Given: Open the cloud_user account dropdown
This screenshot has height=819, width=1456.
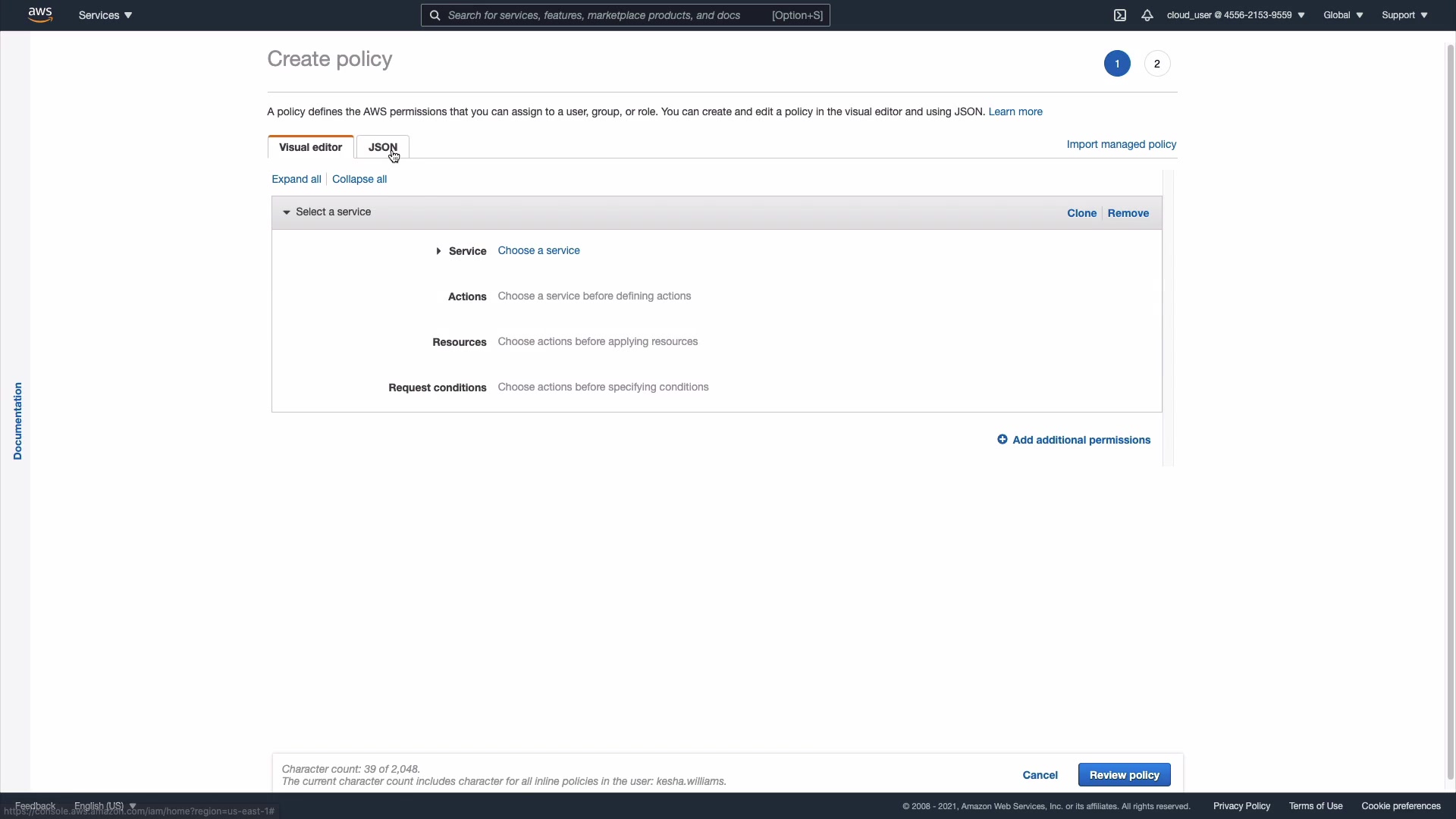Looking at the screenshot, I should point(1235,15).
